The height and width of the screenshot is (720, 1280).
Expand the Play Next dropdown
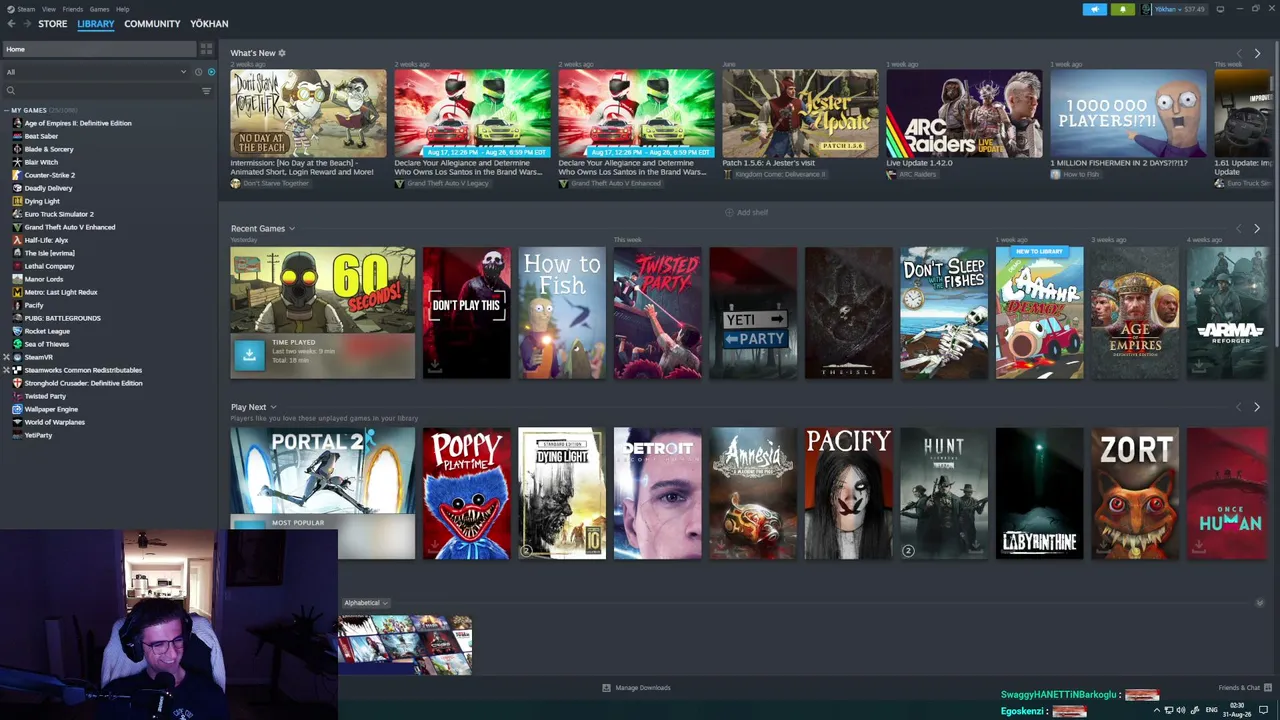click(x=273, y=408)
